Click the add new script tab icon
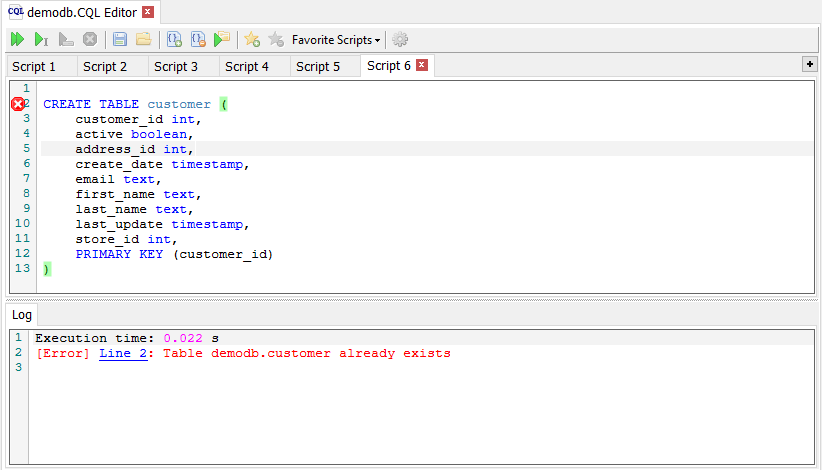822x470 pixels. click(174, 40)
